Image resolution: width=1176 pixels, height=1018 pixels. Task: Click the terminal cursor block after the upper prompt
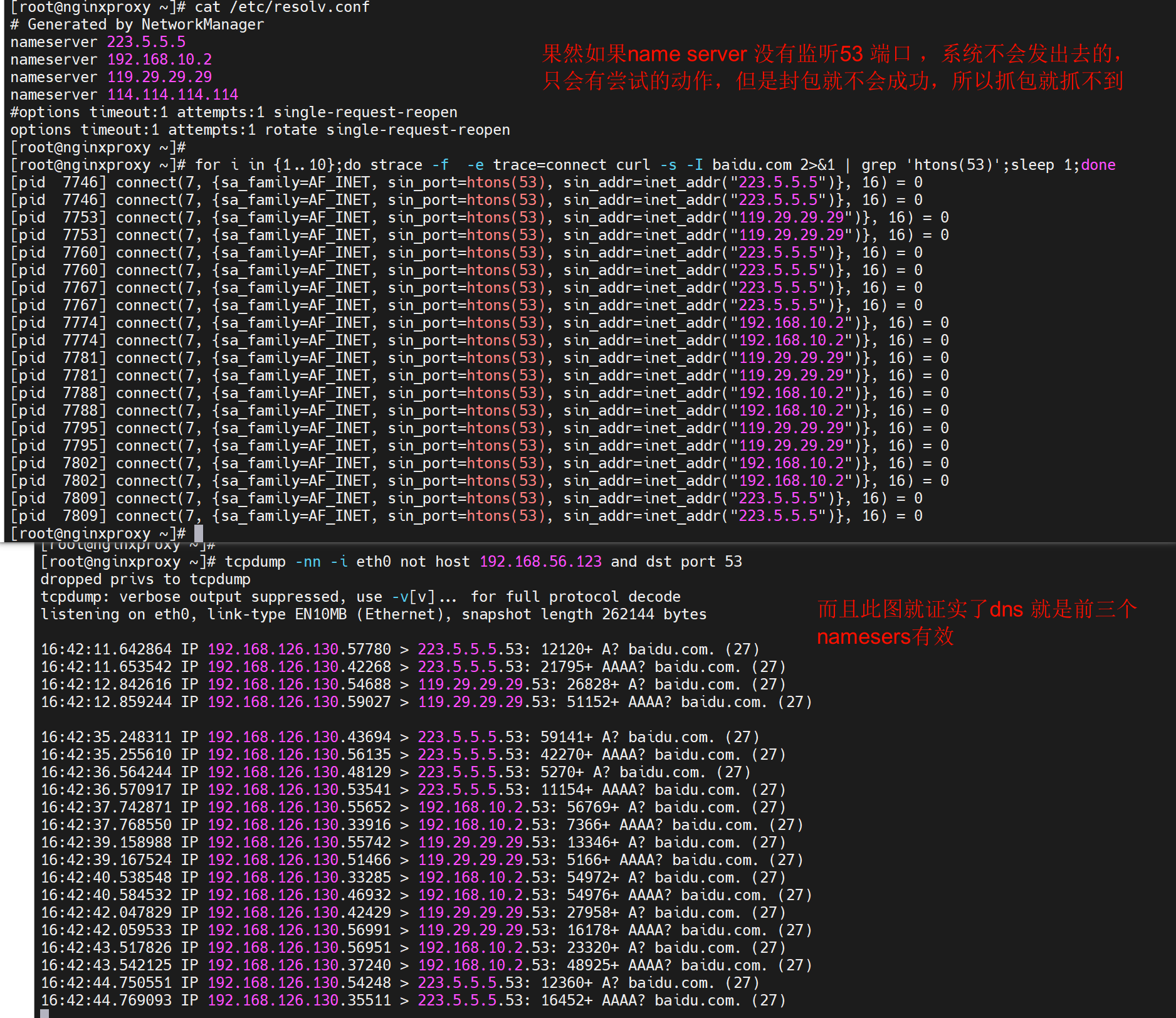click(199, 533)
